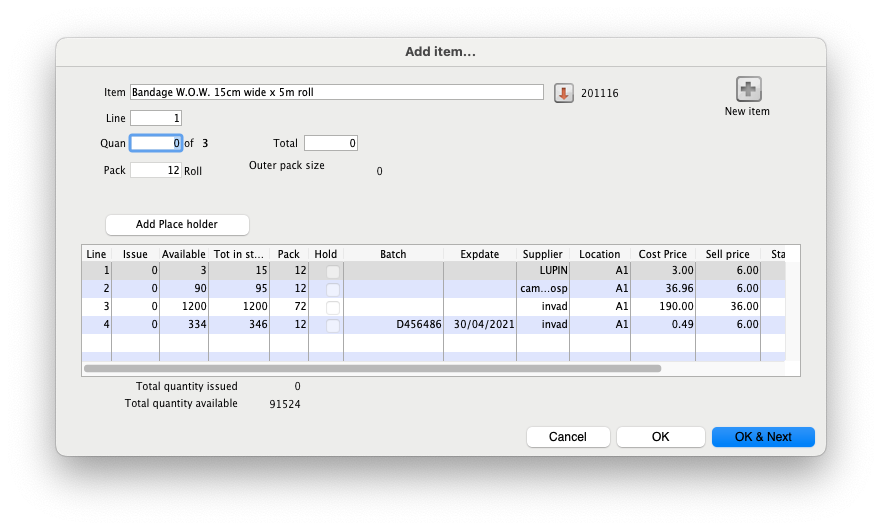Sort by Expdate column header
Image resolution: width=882 pixels, height=530 pixels.
click(478, 254)
